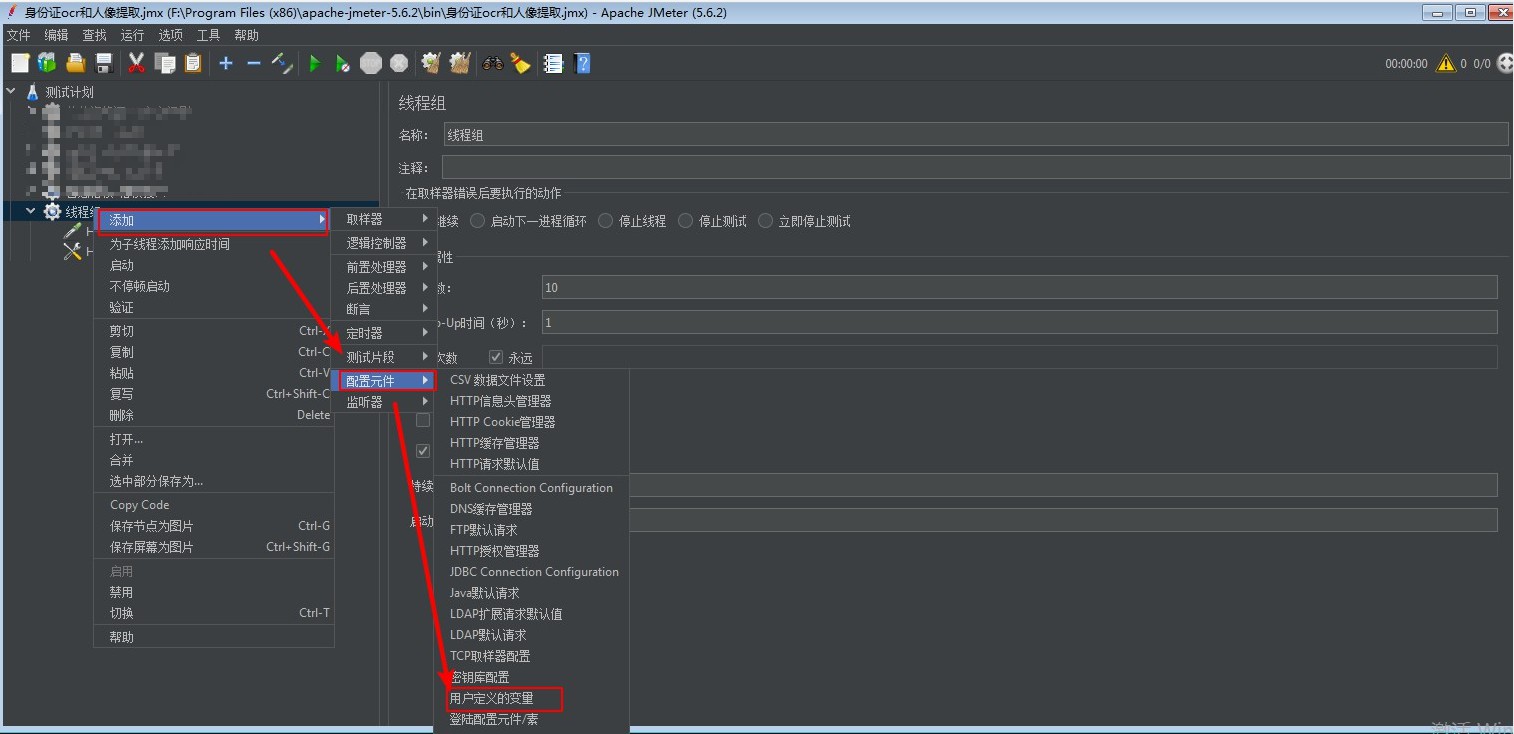Click the Toggle enable/disable toolbar icon
Screen dimensions: 1514x734
point(283,63)
